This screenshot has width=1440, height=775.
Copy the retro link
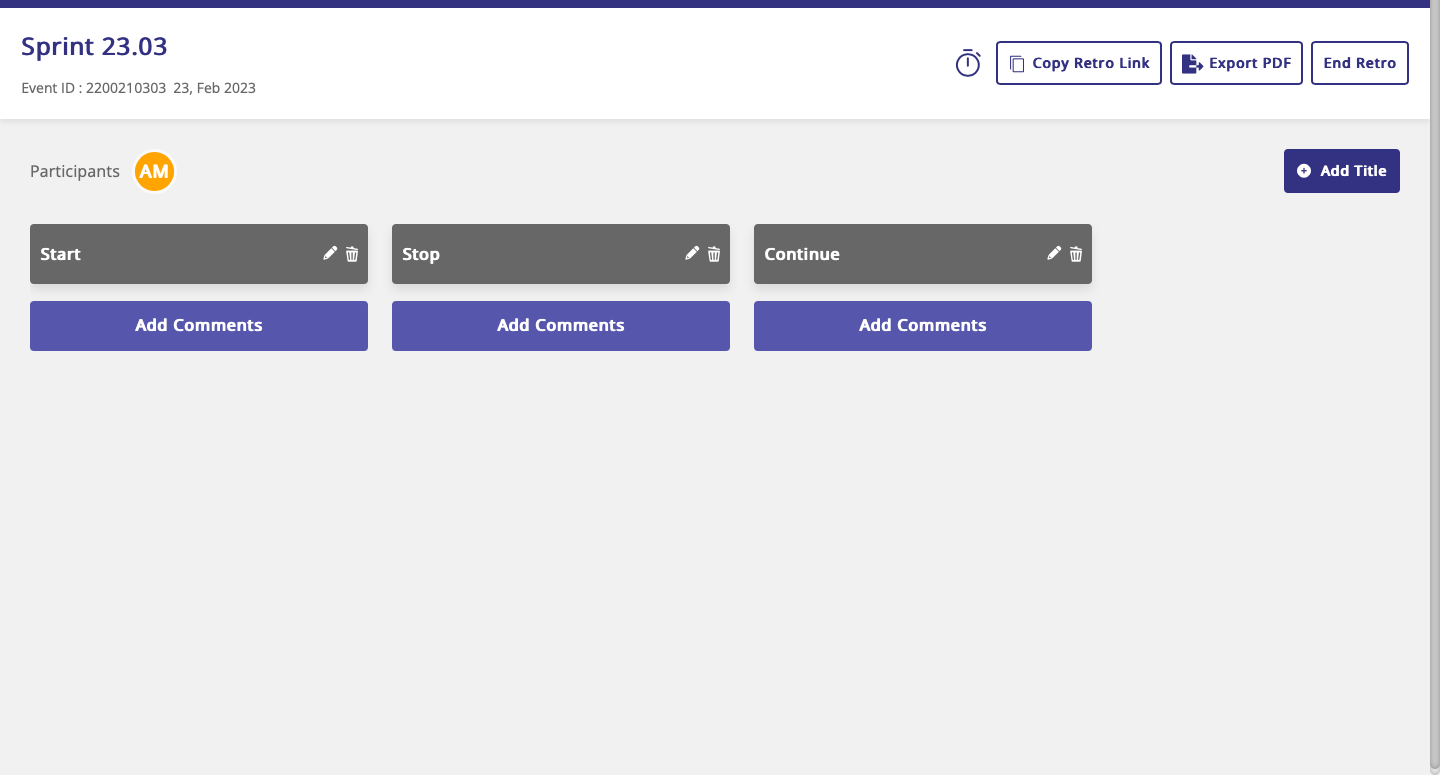(1078, 63)
